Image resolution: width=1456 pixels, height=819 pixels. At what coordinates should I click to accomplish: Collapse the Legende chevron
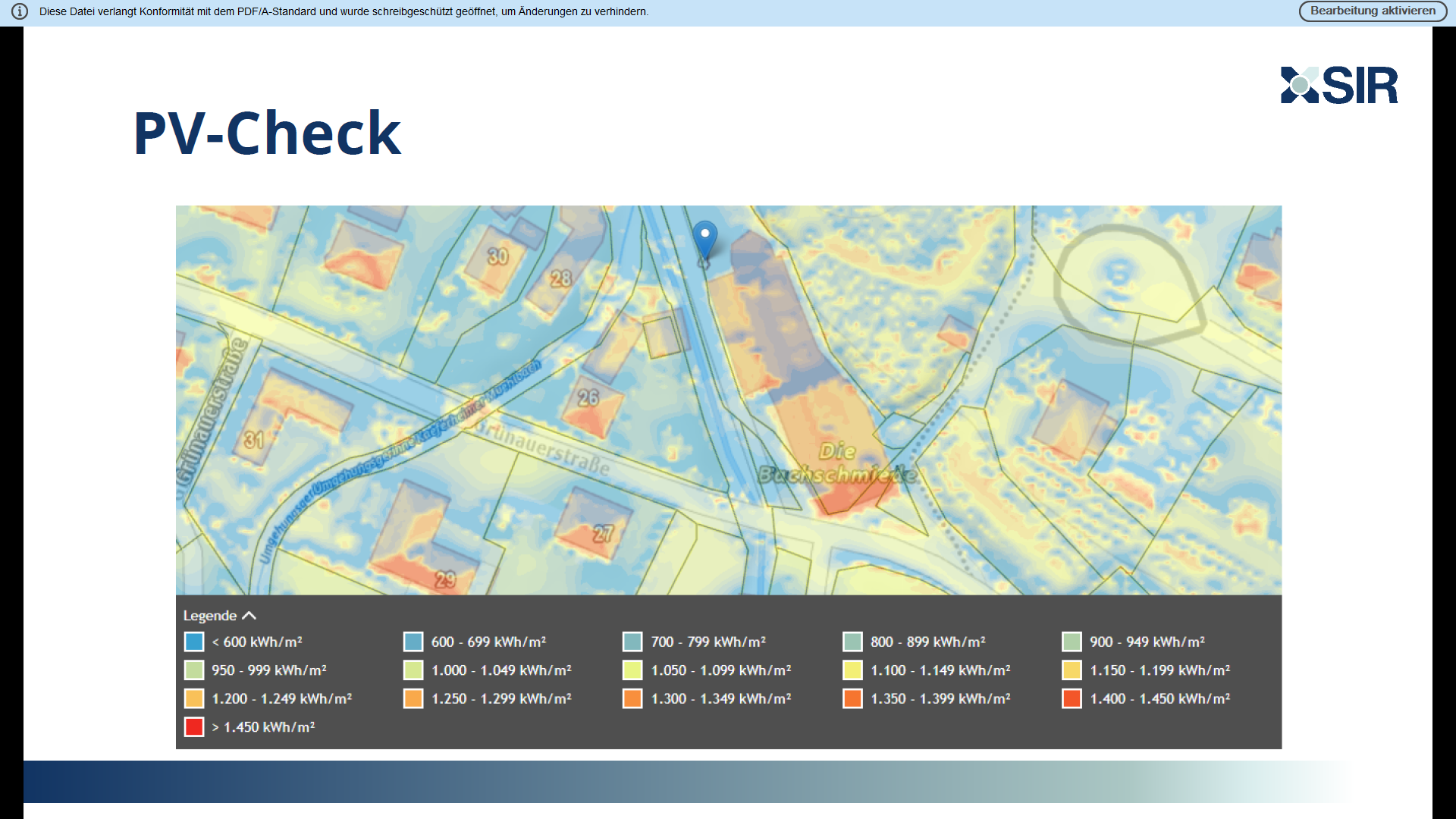(249, 616)
